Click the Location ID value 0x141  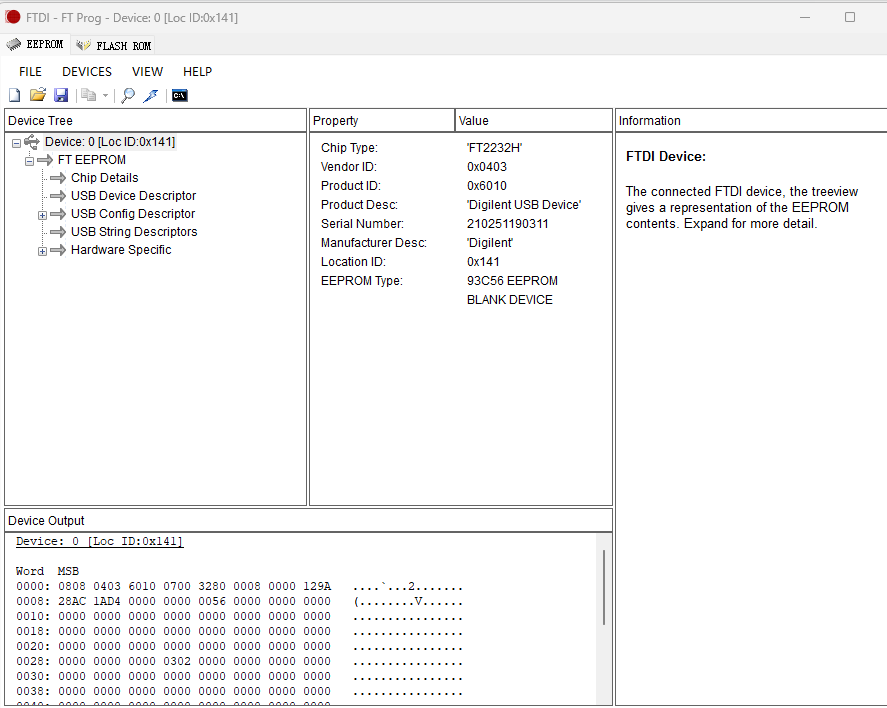[x=483, y=262]
